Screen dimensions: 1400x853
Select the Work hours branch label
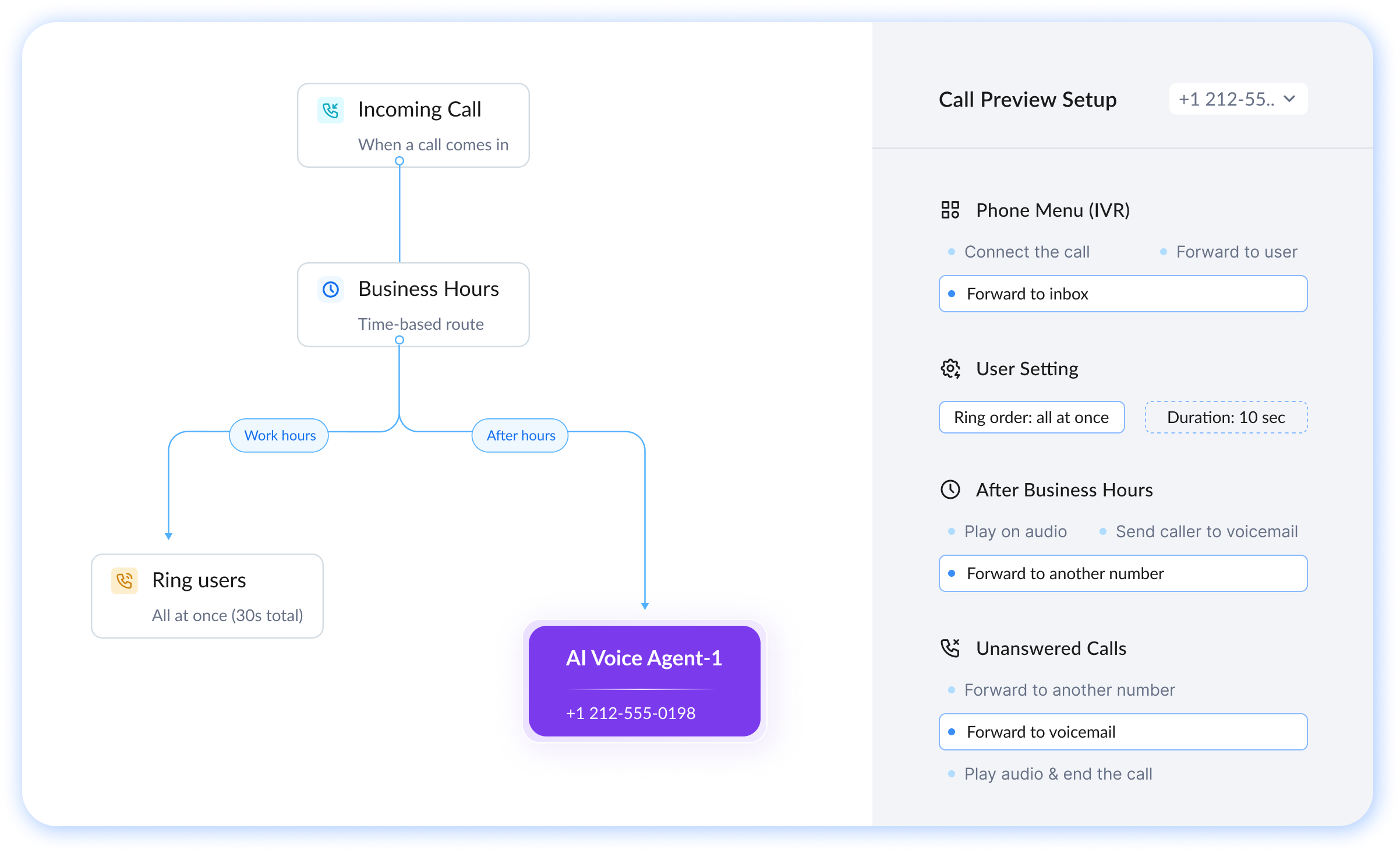click(x=280, y=435)
